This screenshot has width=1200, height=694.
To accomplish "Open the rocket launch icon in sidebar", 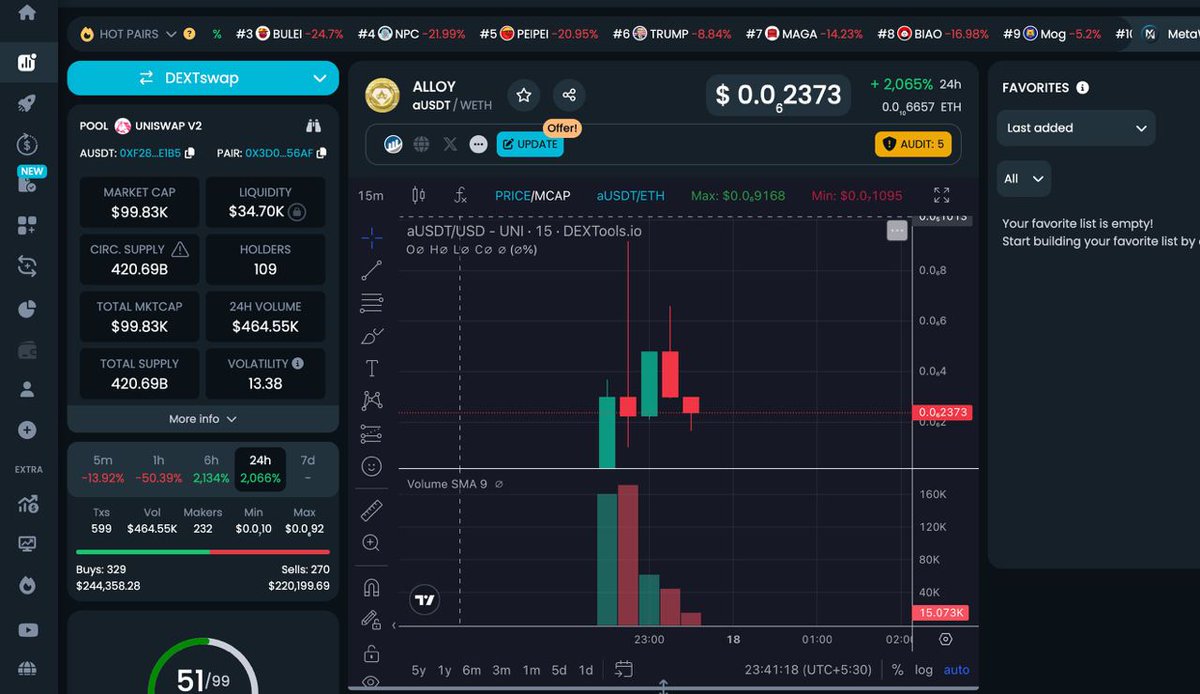I will click(27, 103).
